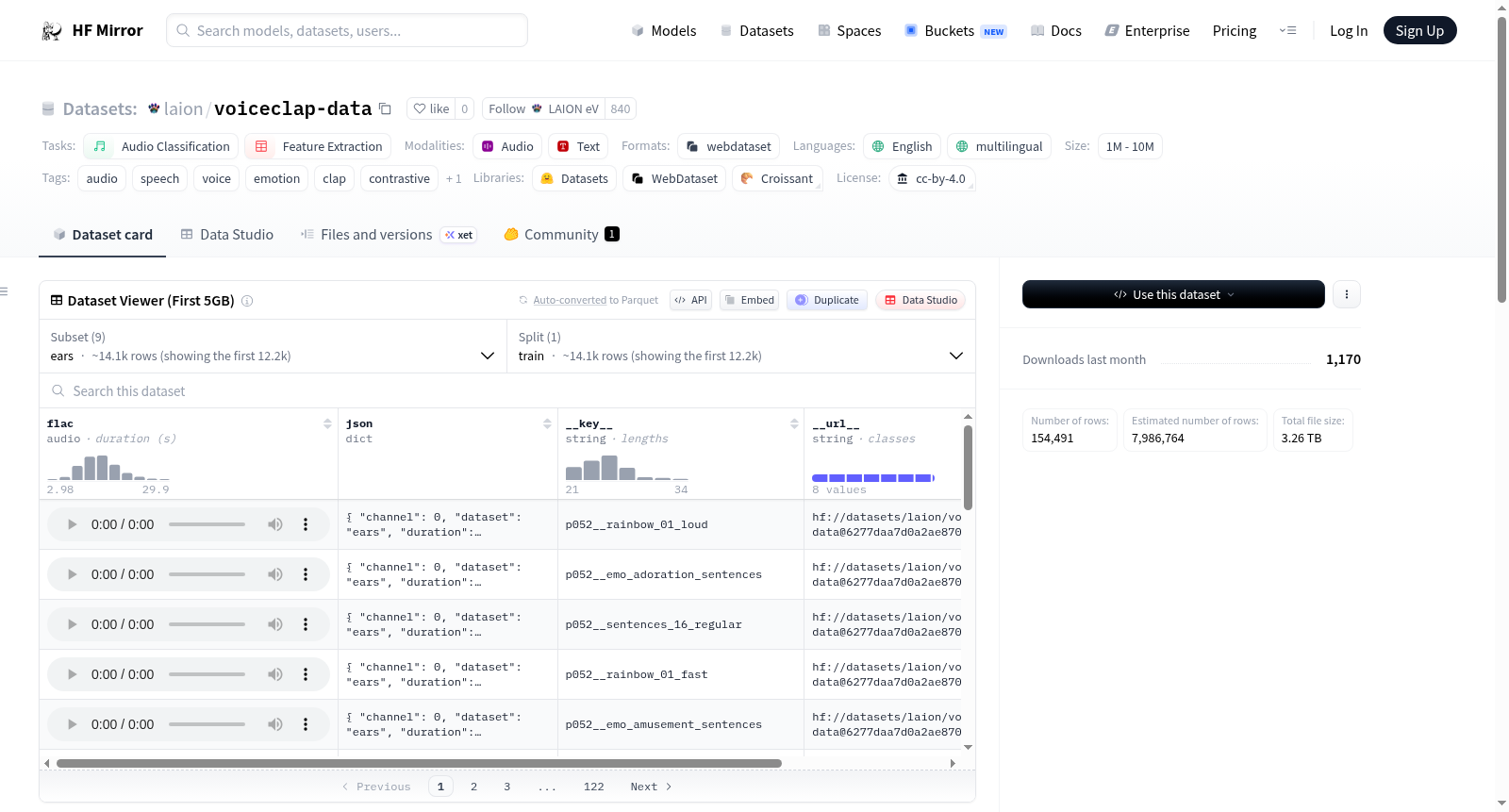Click the models search field
The height and width of the screenshot is (812, 1509).
tap(347, 30)
